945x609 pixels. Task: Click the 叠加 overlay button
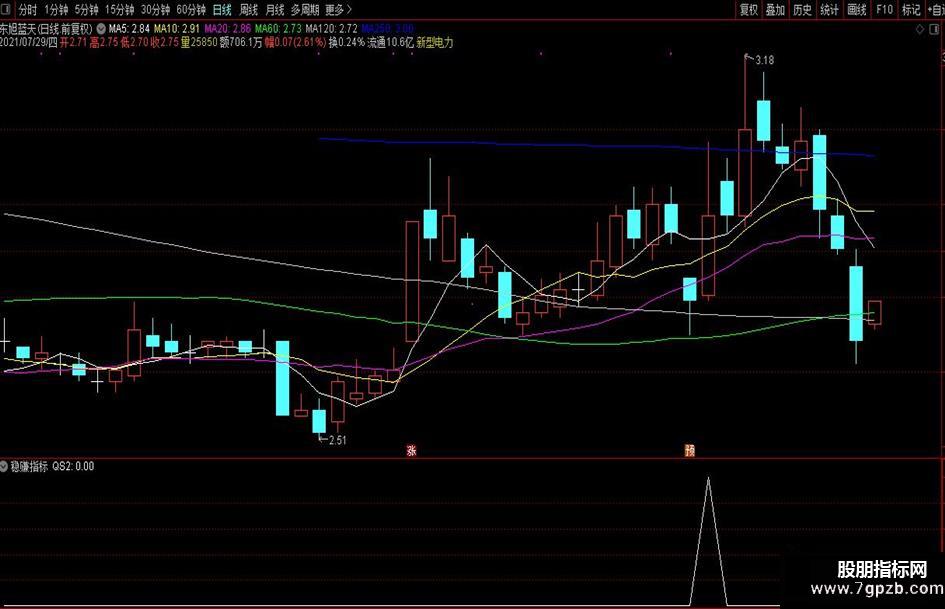coord(775,9)
